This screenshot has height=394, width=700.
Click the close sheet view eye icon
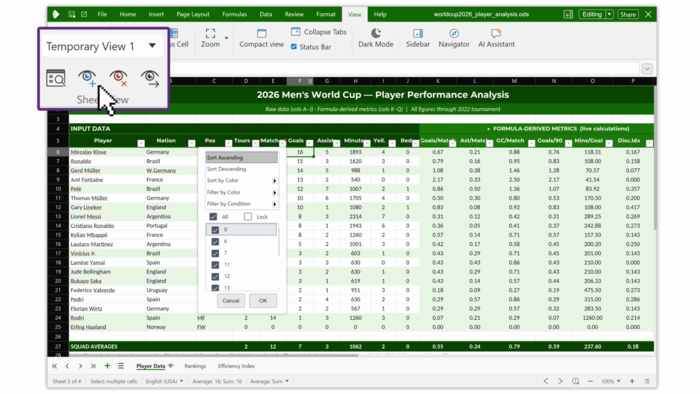119,78
